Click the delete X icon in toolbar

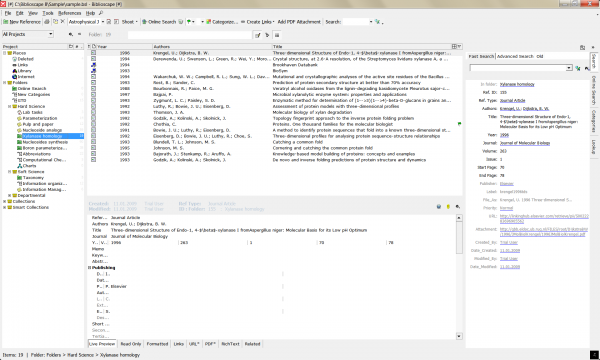click(63, 22)
